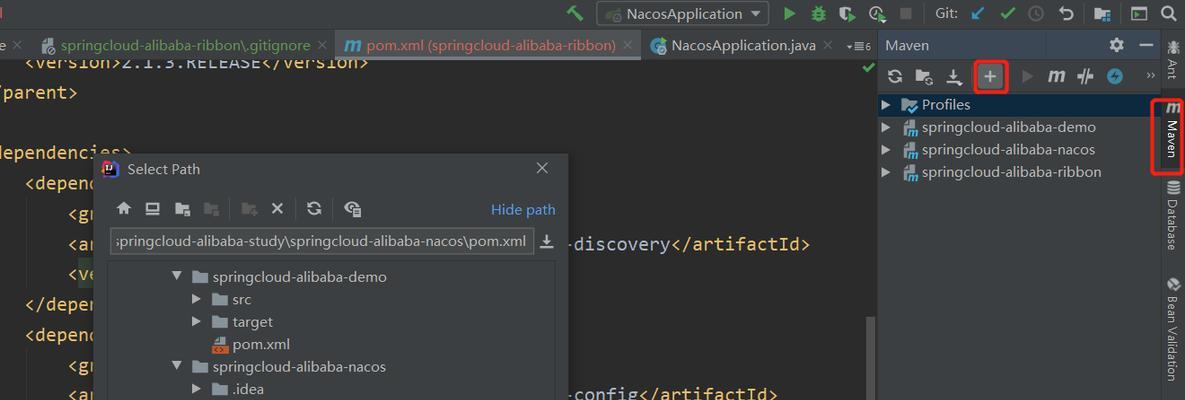Open the Bean Validation side tab
1185x400 pixels.
point(1173,329)
